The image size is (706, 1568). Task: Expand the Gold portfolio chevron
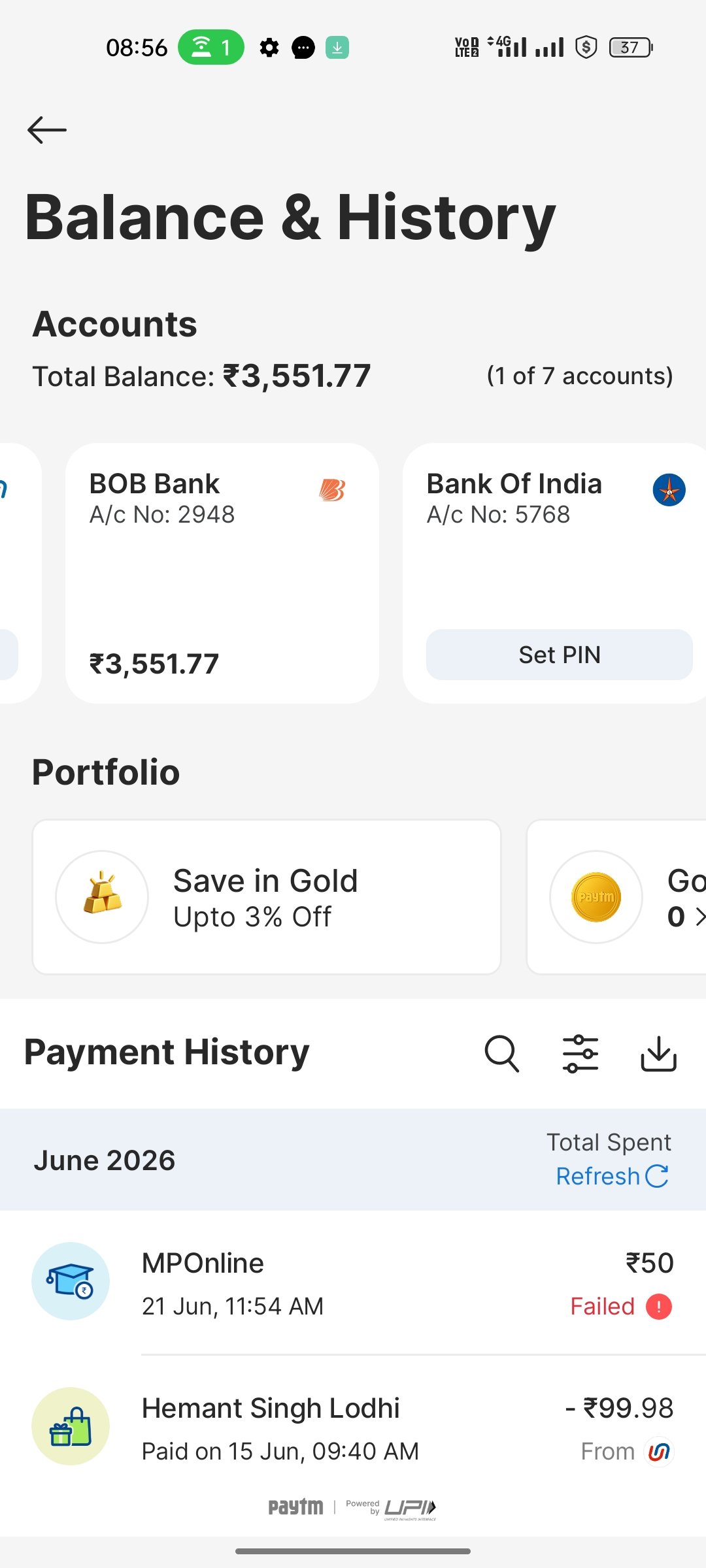tap(700, 917)
